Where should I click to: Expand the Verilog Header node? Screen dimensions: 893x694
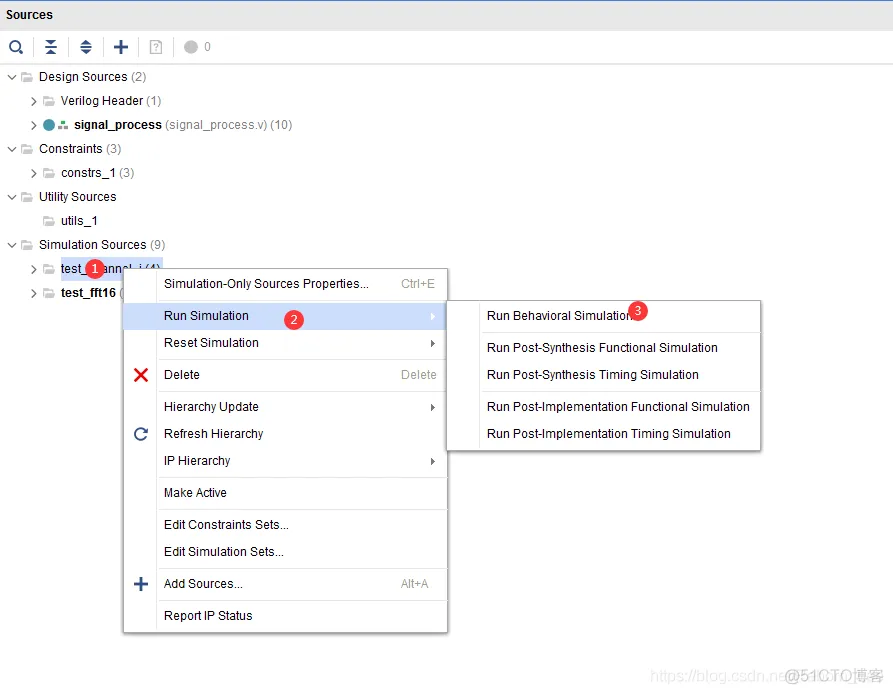coord(34,101)
